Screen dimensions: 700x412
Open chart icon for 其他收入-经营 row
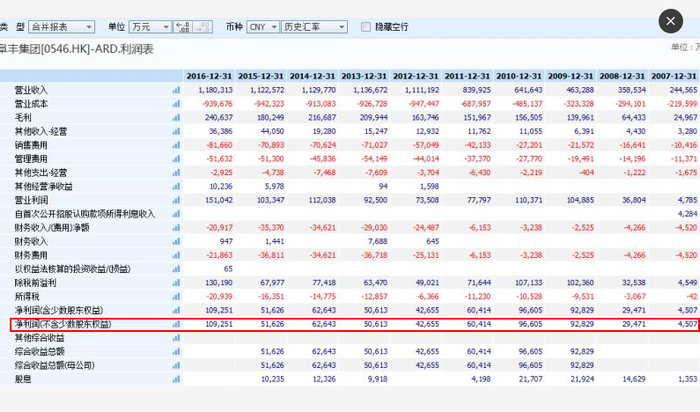176,132
